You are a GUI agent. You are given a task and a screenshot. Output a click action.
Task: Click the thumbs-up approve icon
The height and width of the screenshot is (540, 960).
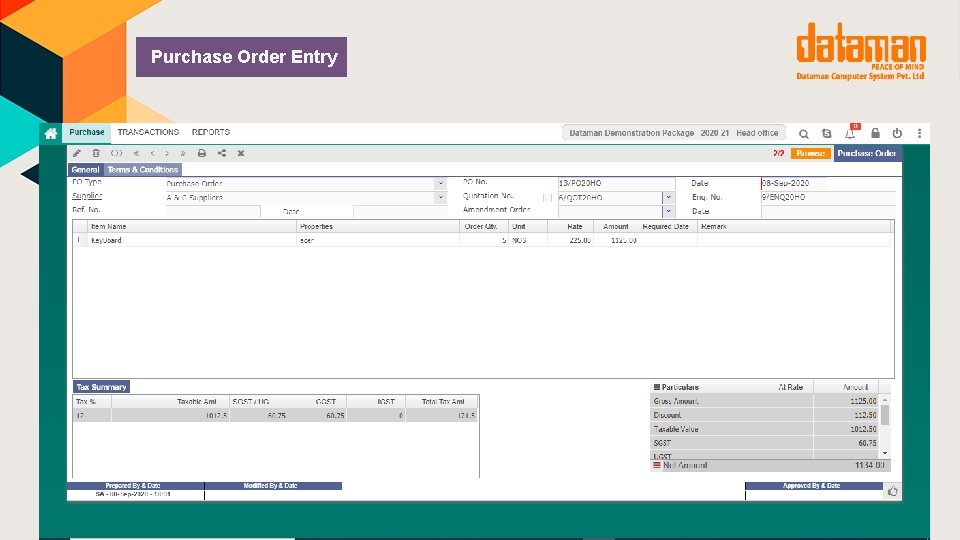tap(893, 491)
